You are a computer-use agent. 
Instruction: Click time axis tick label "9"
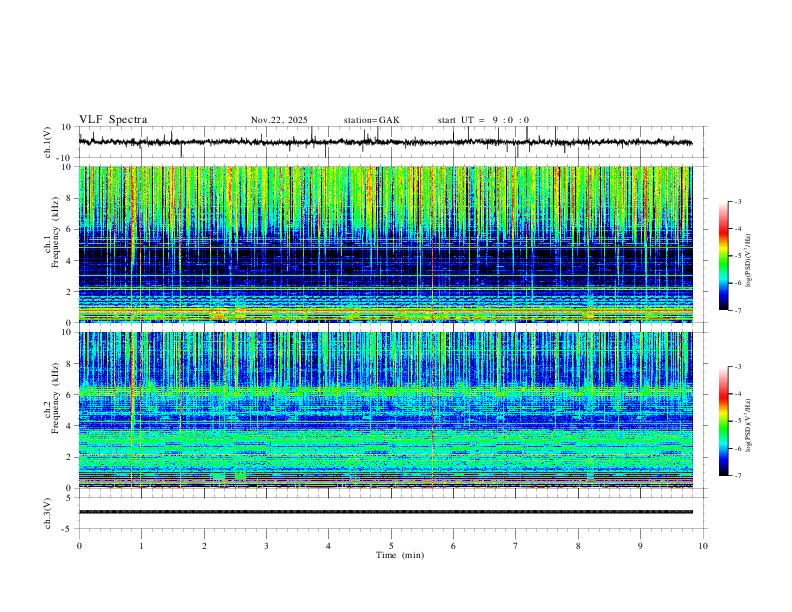pyautogui.click(x=640, y=546)
